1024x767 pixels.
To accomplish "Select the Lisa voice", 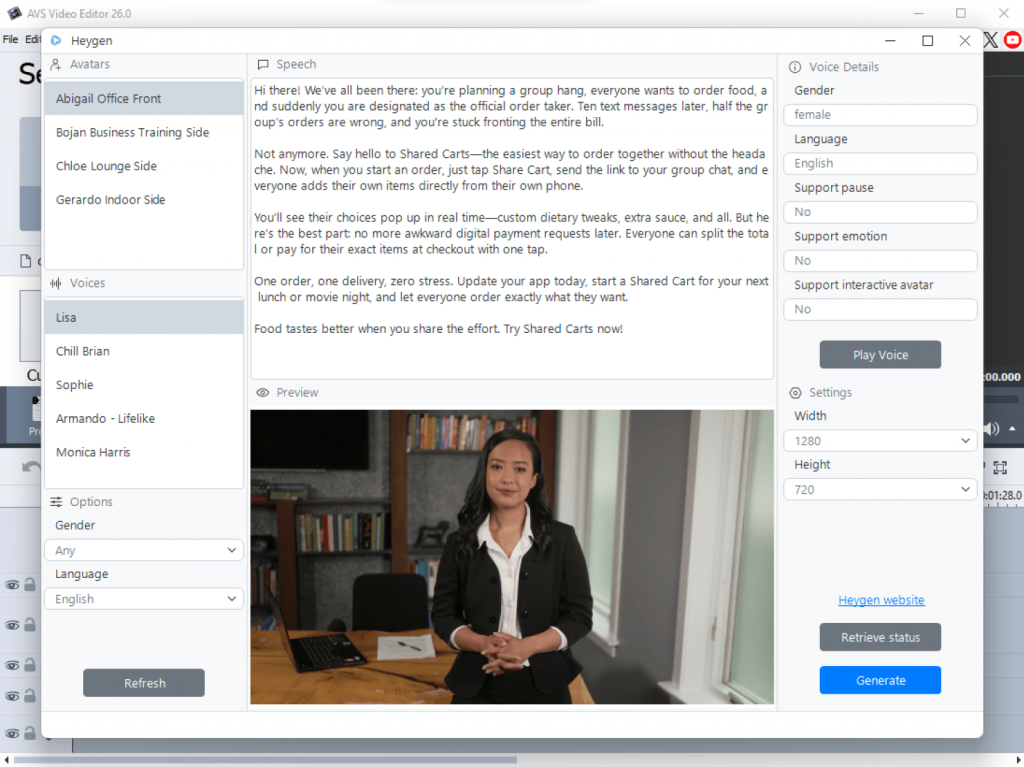I will 144,318.
